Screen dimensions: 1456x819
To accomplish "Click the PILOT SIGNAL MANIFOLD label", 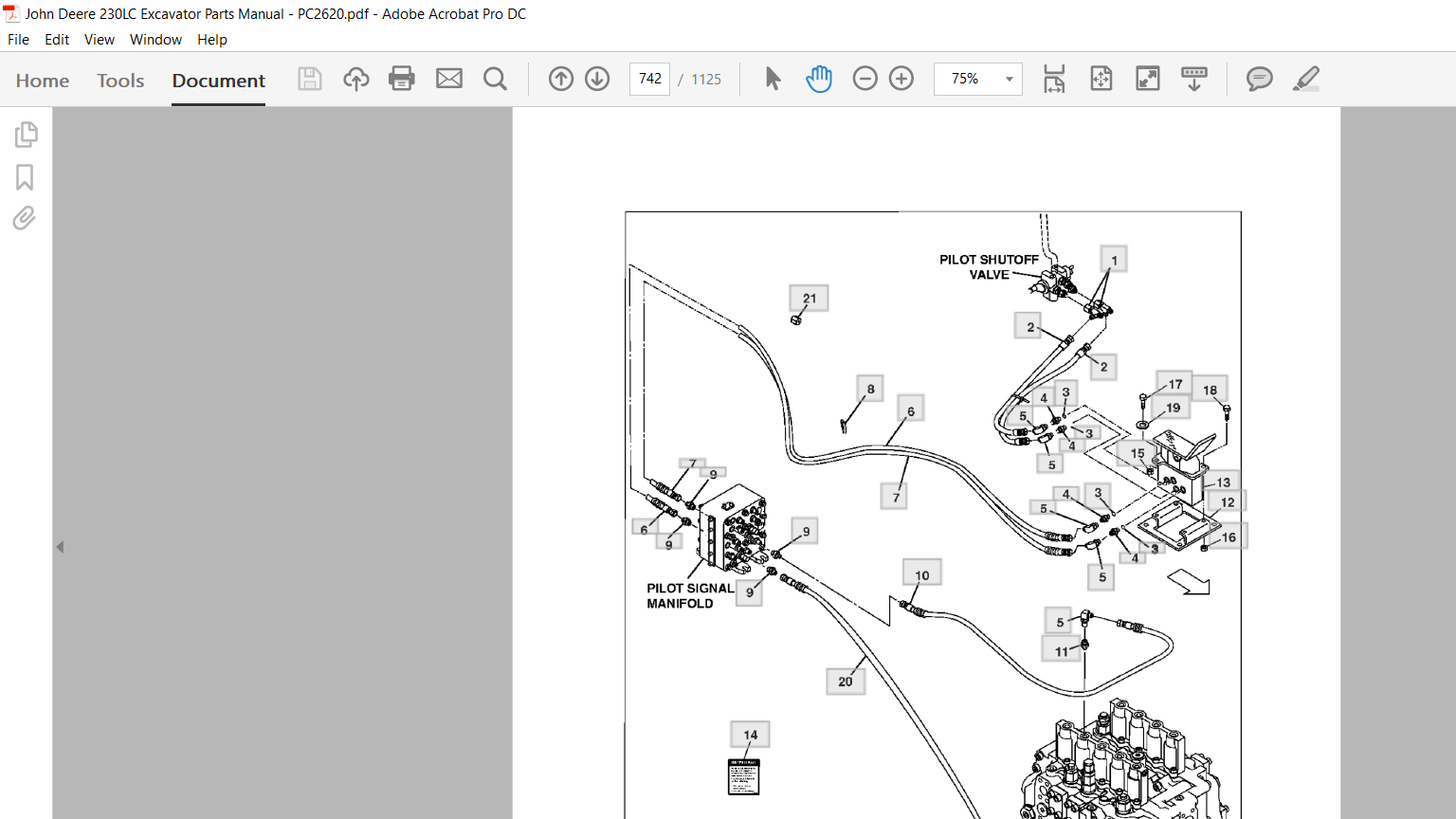I will click(x=690, y=596).
